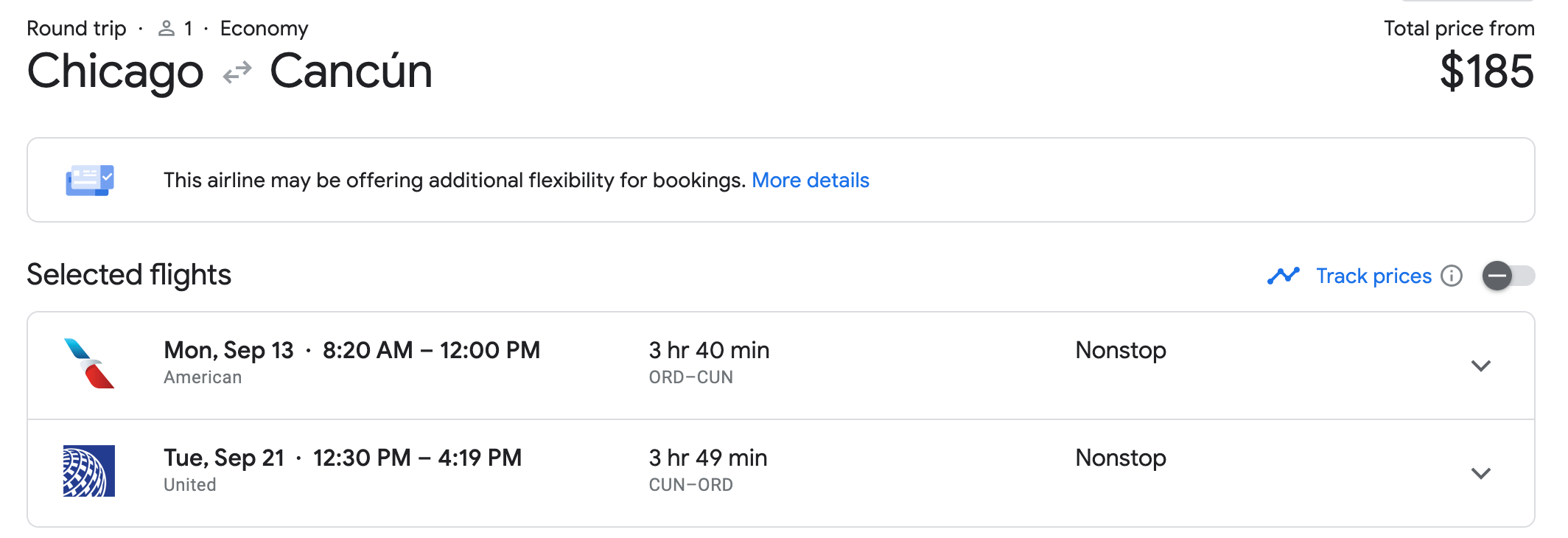
Task: Click the Round trip label
Action: click(77, 29)
